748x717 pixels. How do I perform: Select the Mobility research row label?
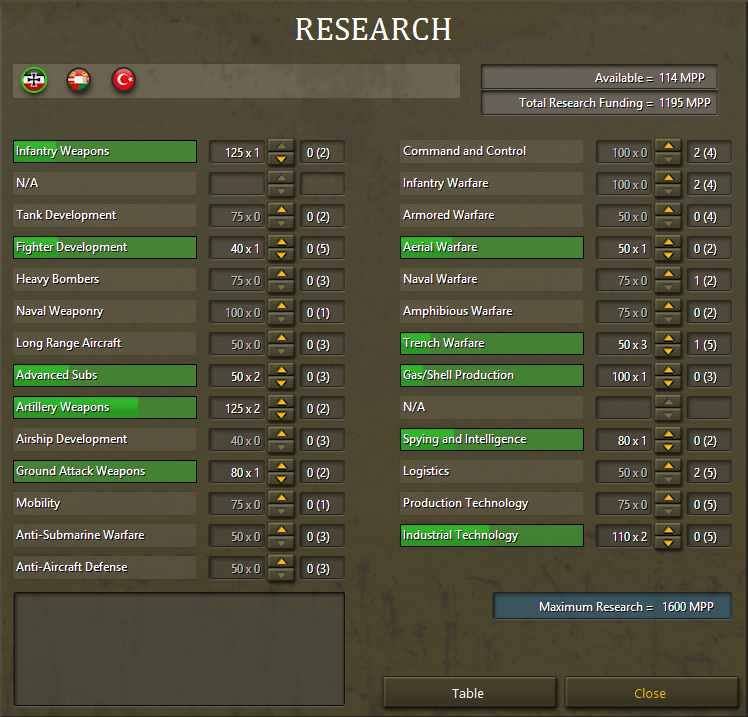[x=38, y=503]
